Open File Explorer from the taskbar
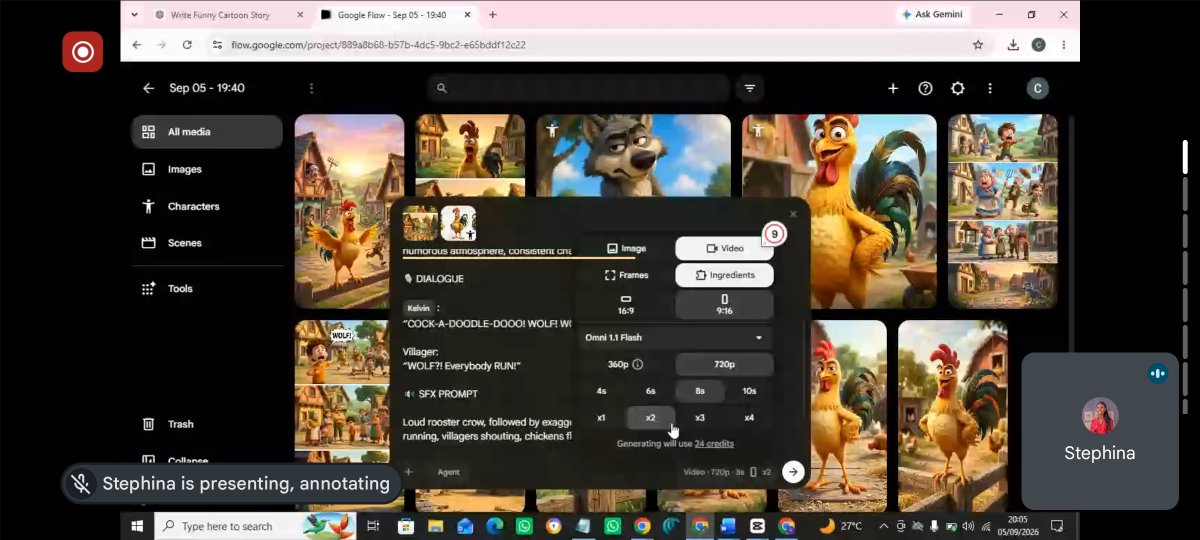Screen dimensions: 1200x540 point(435,526)
